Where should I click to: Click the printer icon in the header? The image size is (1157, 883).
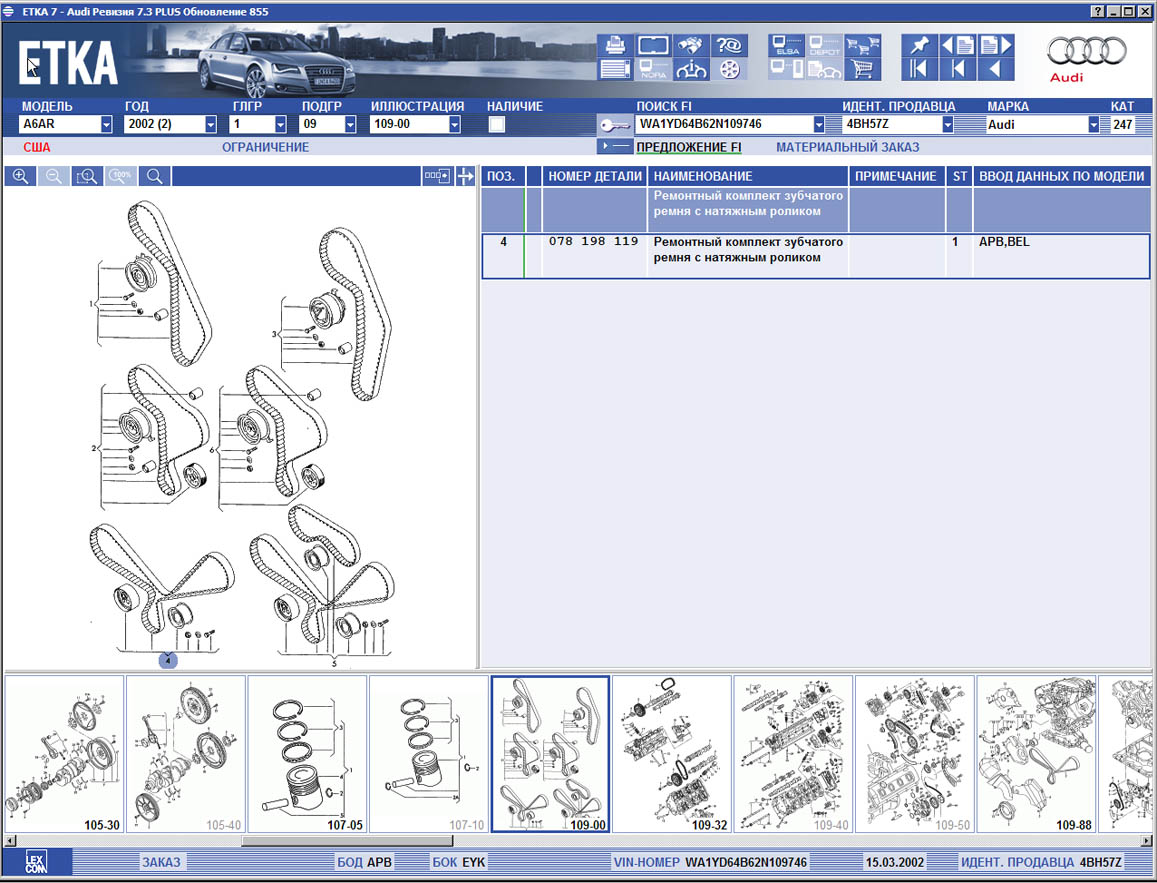tap(615, 46)
